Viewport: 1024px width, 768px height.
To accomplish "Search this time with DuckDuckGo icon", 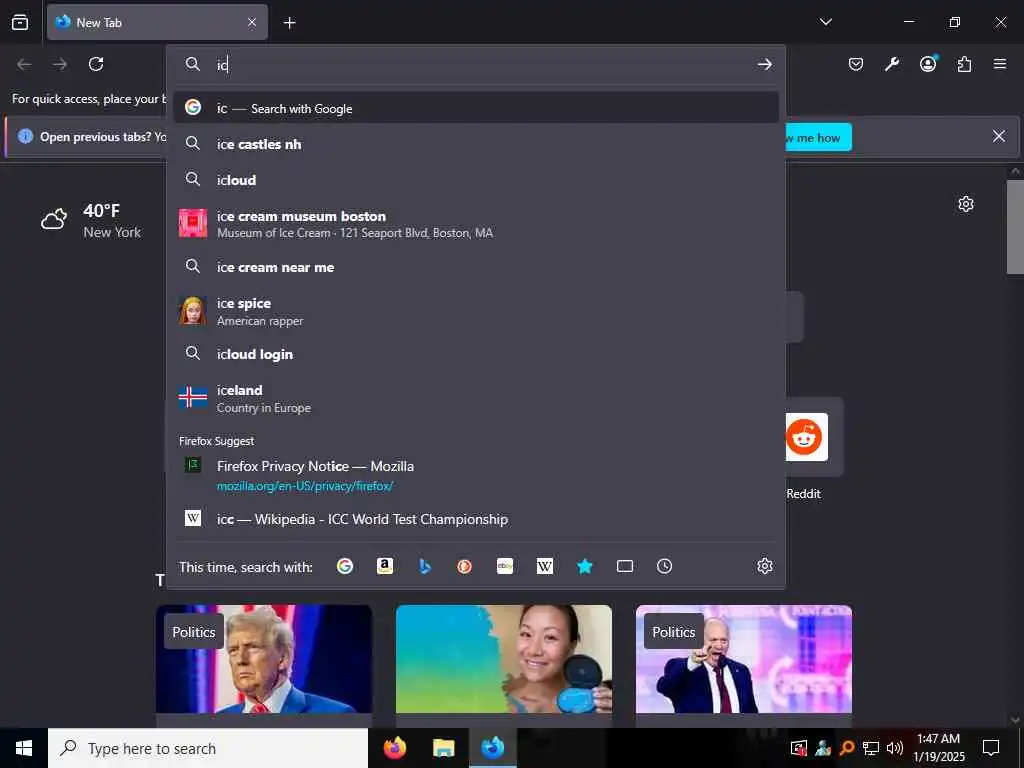I will click(464, 566).
